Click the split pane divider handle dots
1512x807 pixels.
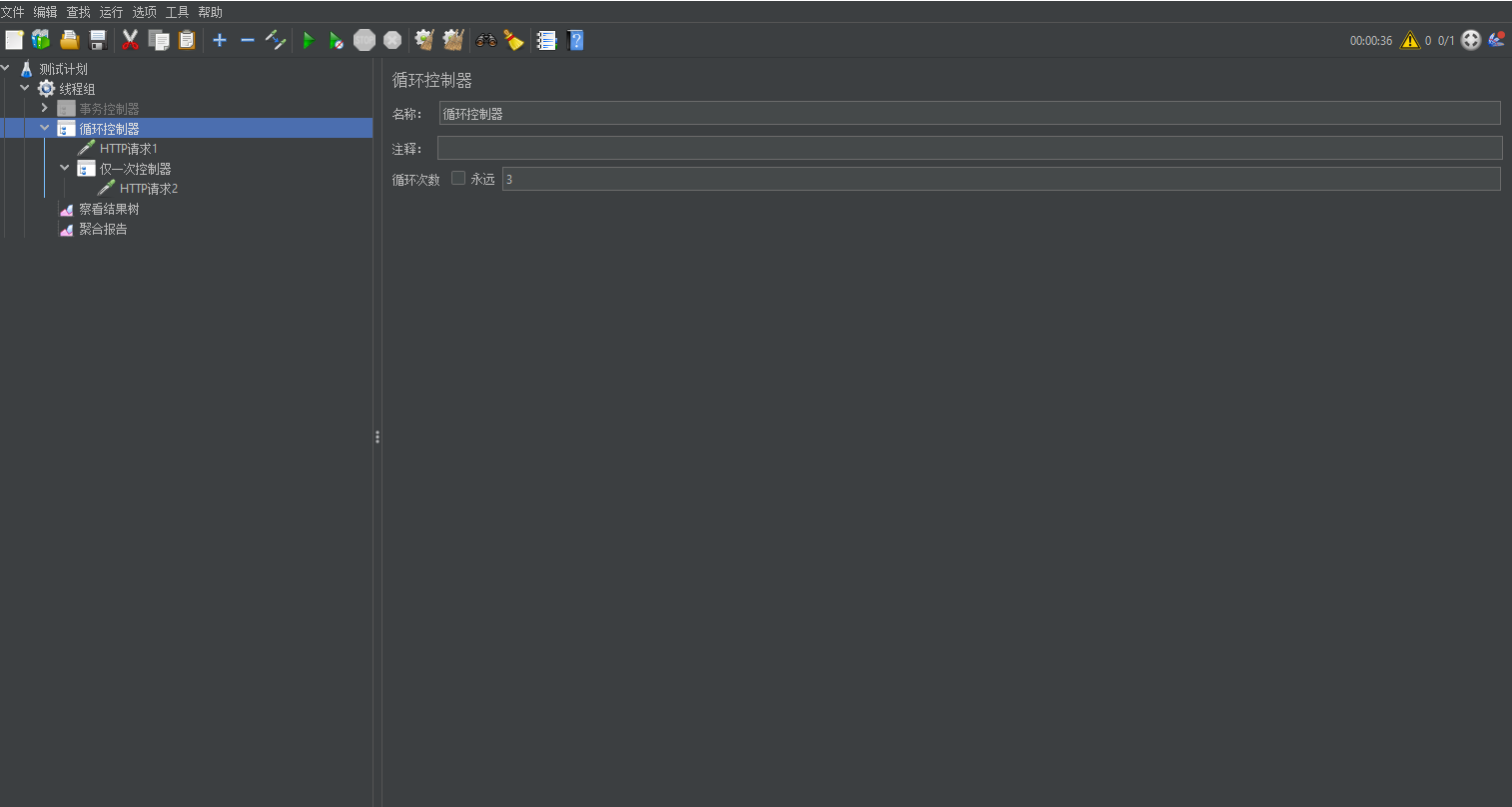[x=378, y=436]
